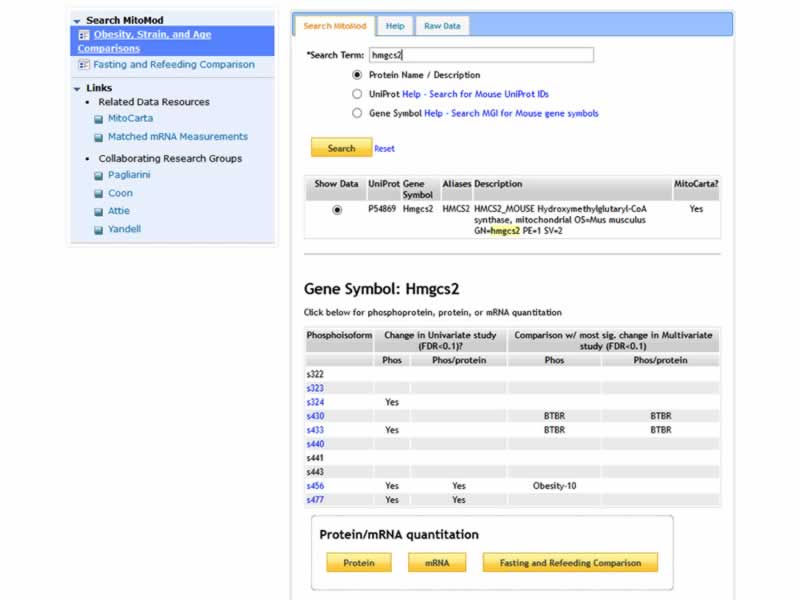The image size is (800, 600).
Task: Click the icon beside Yandell
Action: tap(98, 230)
